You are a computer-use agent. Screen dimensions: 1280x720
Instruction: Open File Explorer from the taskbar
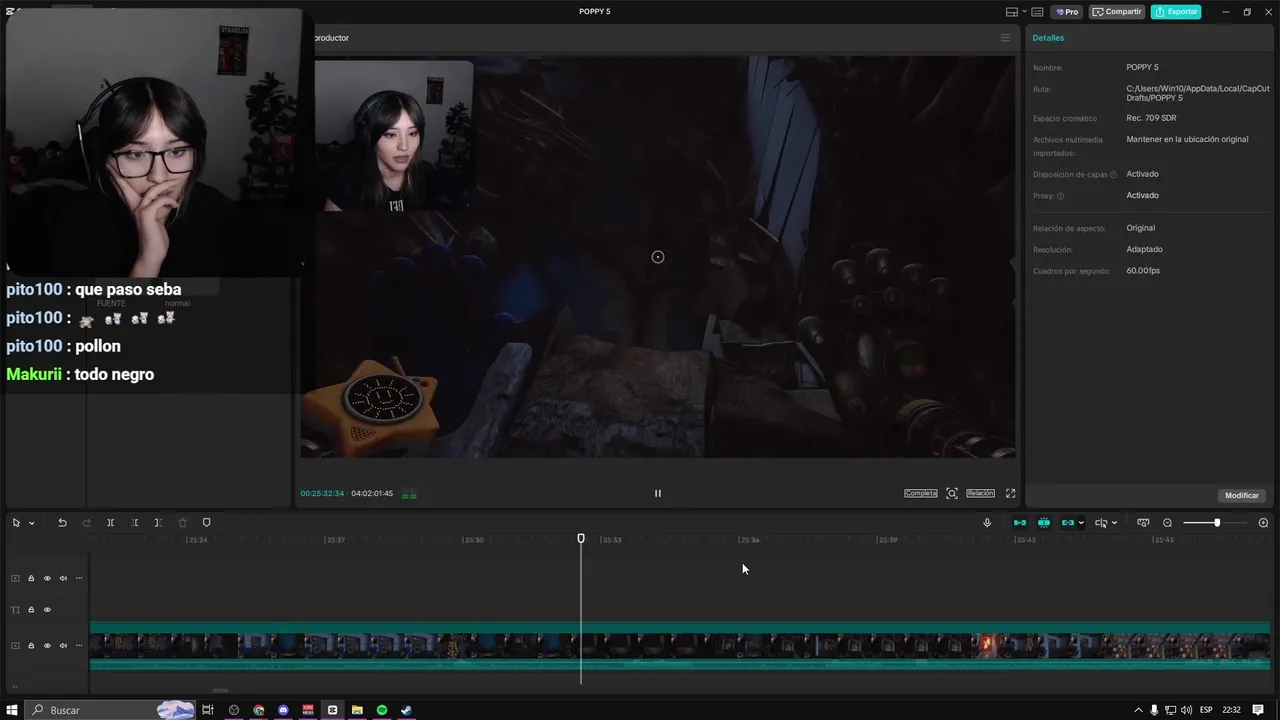coord(357,710)
